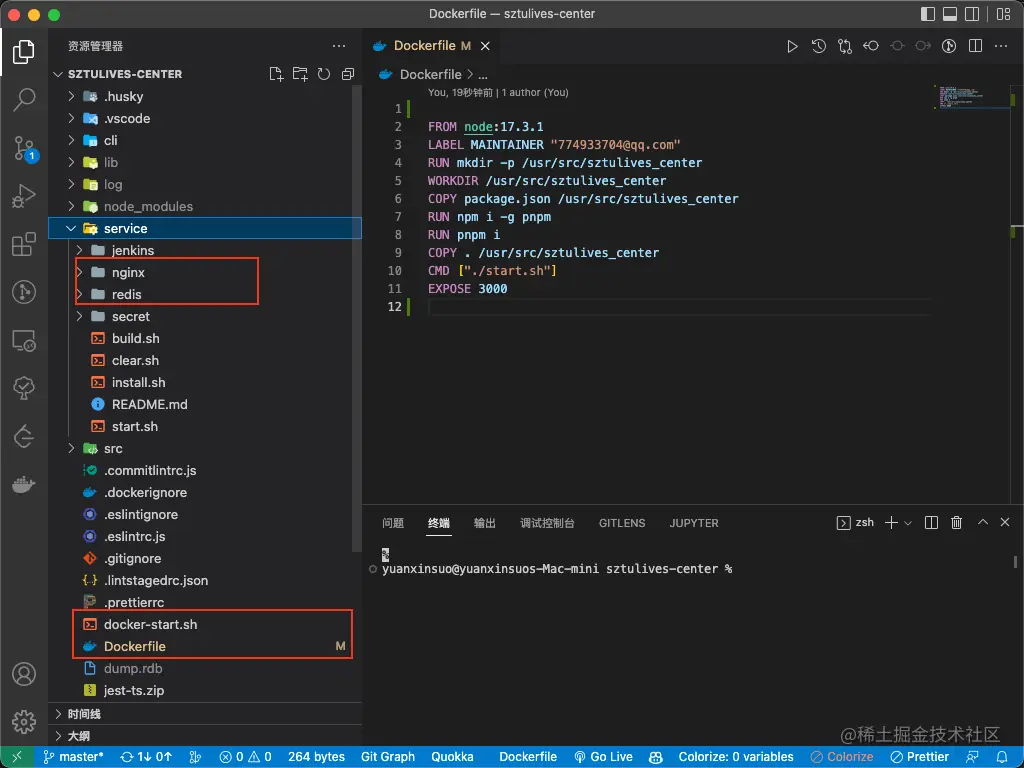
Task: Open Git Graph from status bar
Action: click(x=388, y=757)
